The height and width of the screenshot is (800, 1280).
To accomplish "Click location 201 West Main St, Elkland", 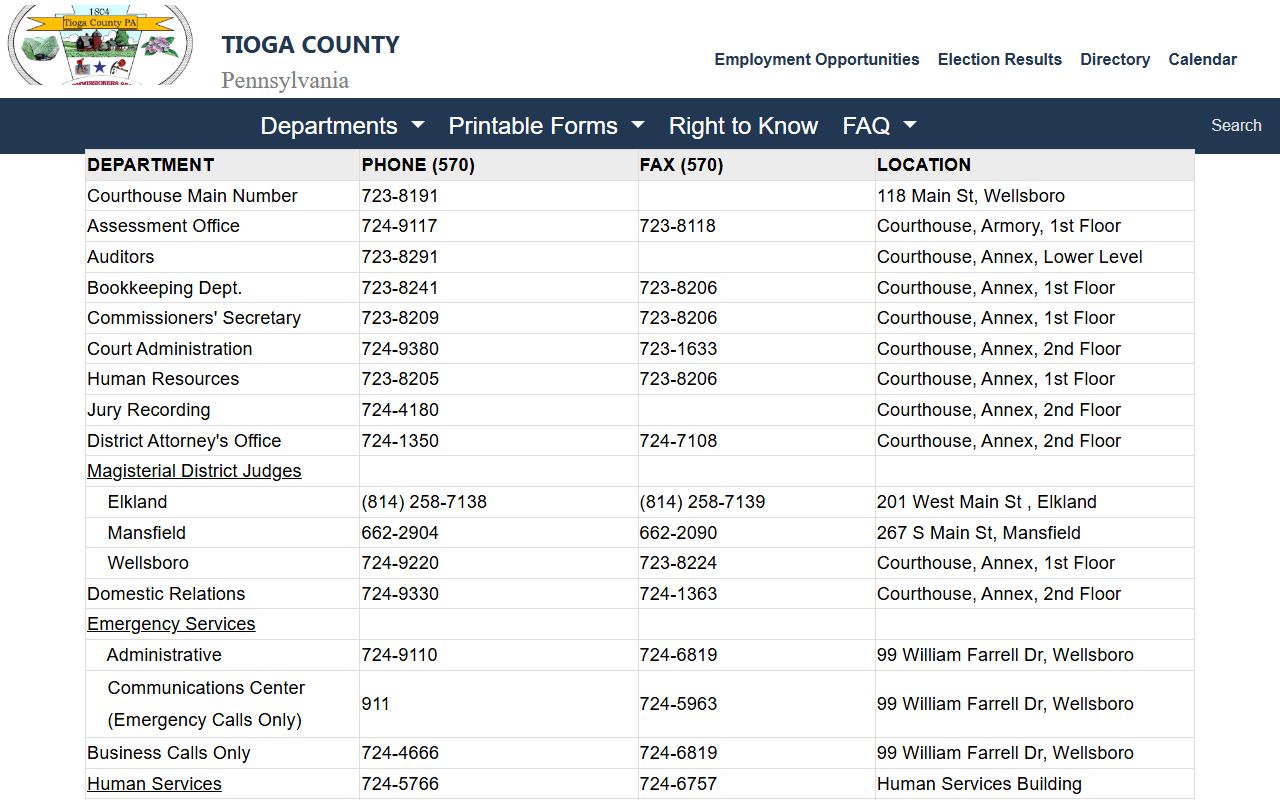I will (987, 502).
